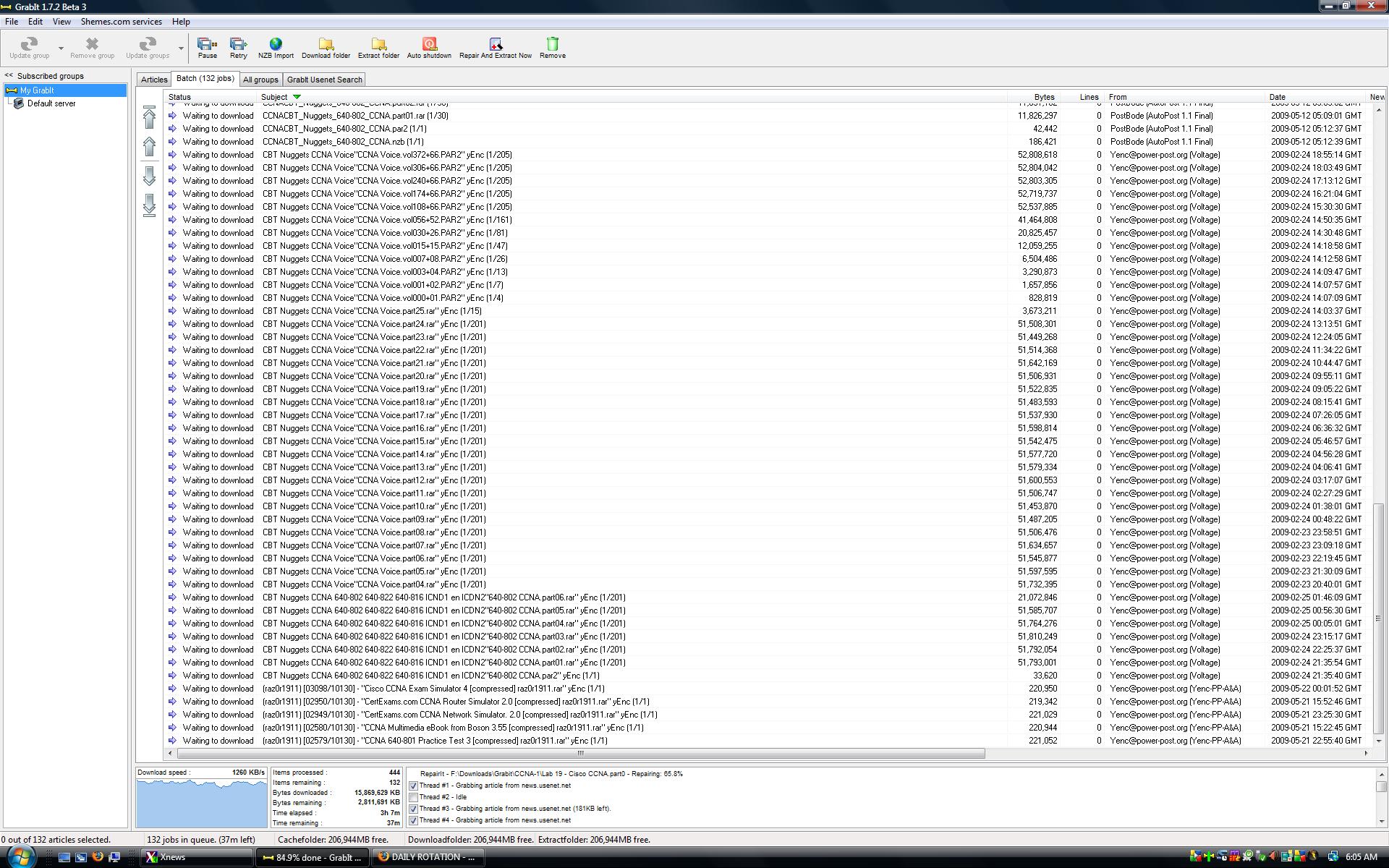This screenshot has width=1389, height=868.
Task: Open the Update groups dropdown arrow
Action: (181, 48)
